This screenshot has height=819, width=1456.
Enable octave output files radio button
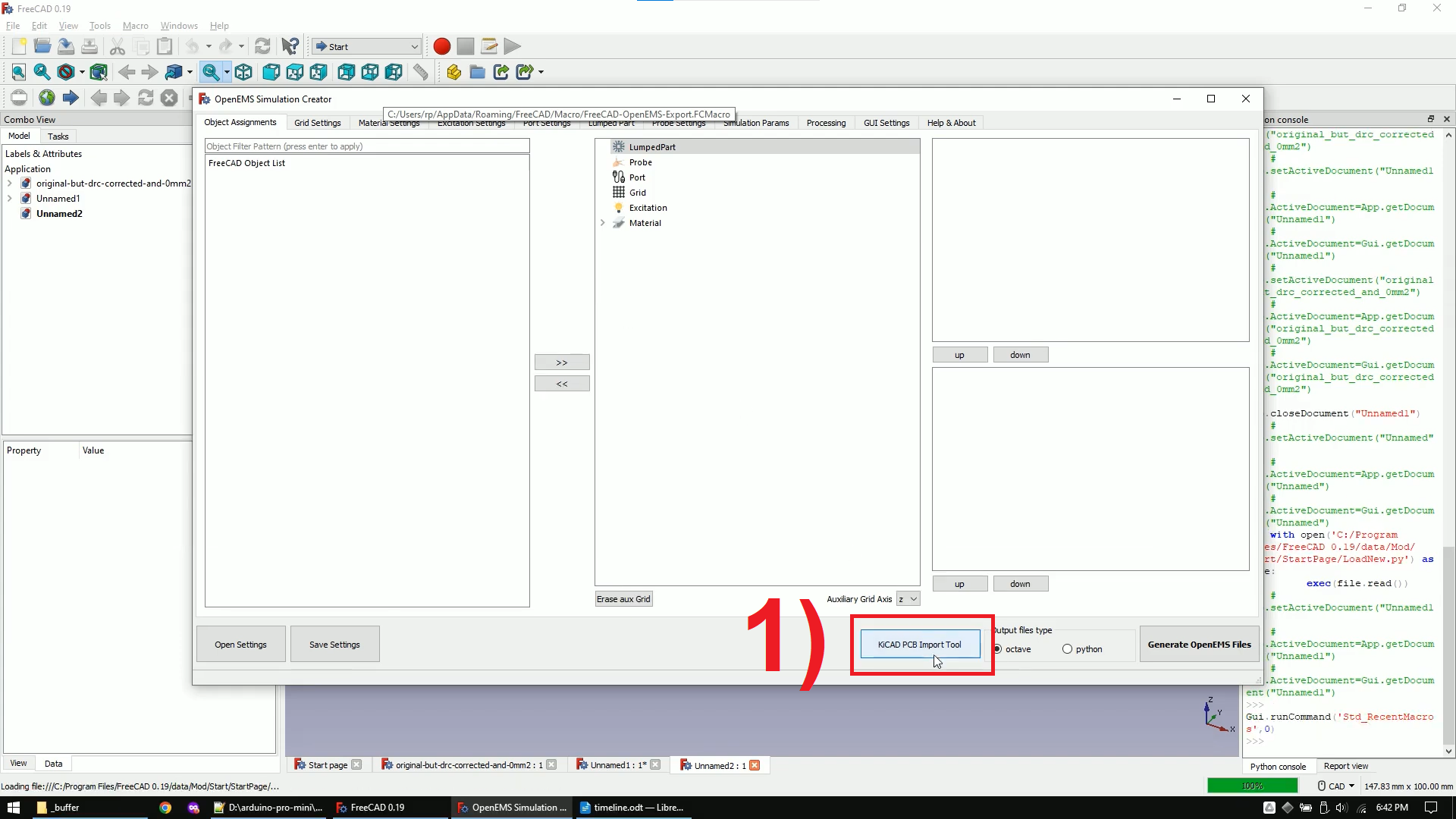[998, 649]
